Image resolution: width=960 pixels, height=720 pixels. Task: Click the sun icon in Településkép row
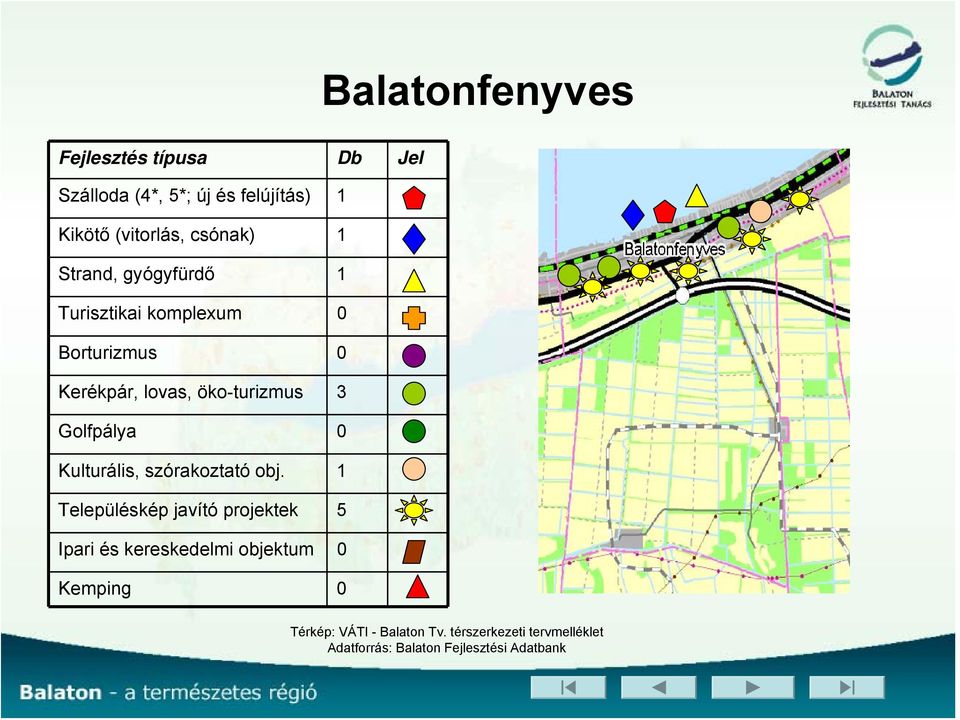414,510
